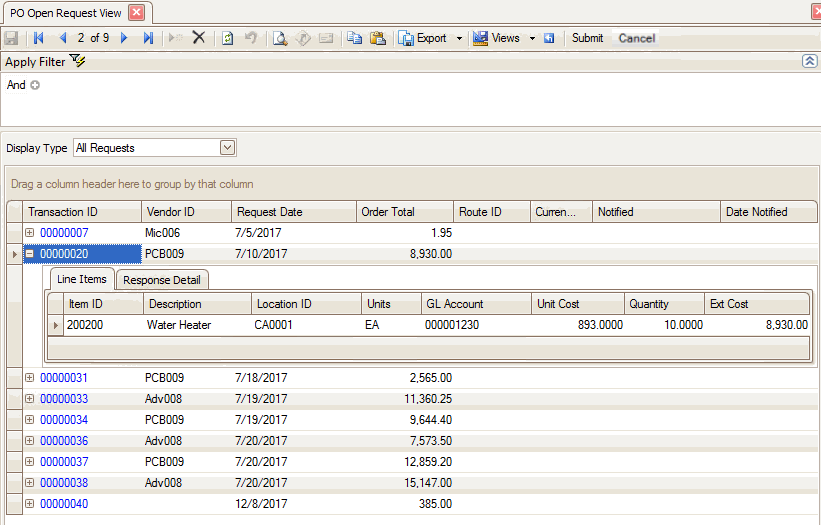This screenshot has height=525, width=821.
Task: Go to the previous record
Action: (63, 38)
